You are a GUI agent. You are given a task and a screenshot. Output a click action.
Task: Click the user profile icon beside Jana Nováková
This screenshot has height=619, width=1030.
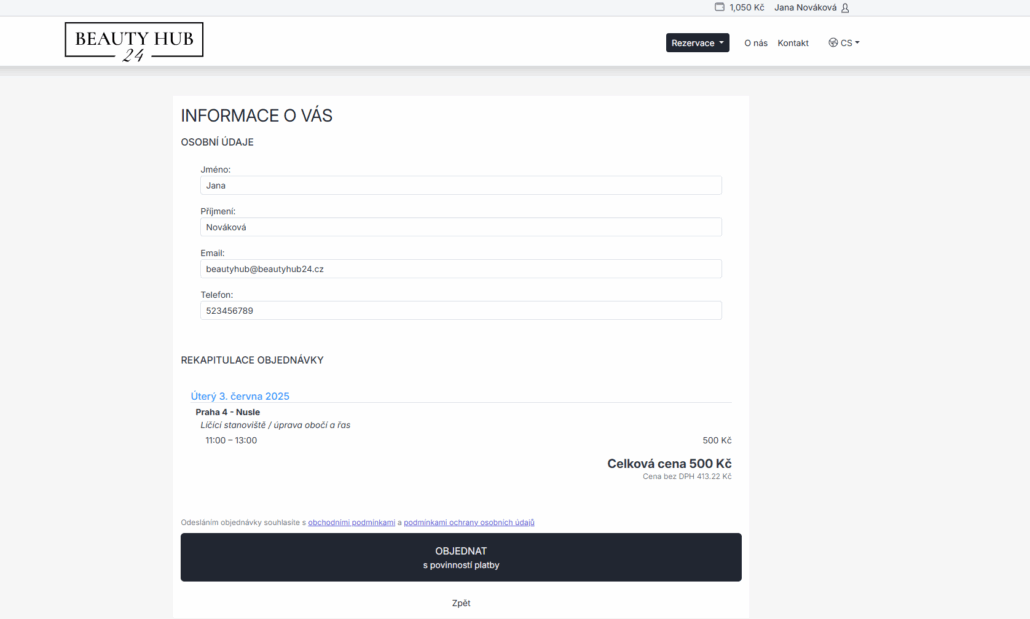tap(845, 8)
